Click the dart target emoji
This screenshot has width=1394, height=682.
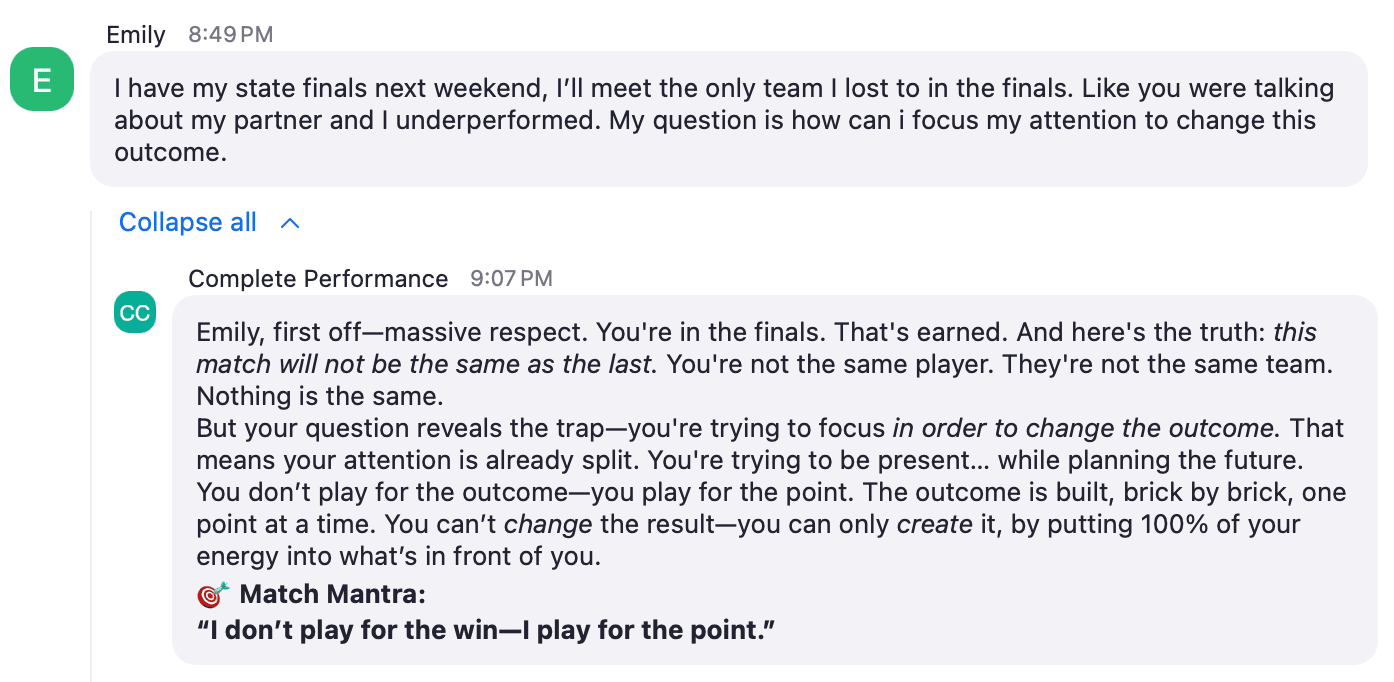click(x=212, y=595)
